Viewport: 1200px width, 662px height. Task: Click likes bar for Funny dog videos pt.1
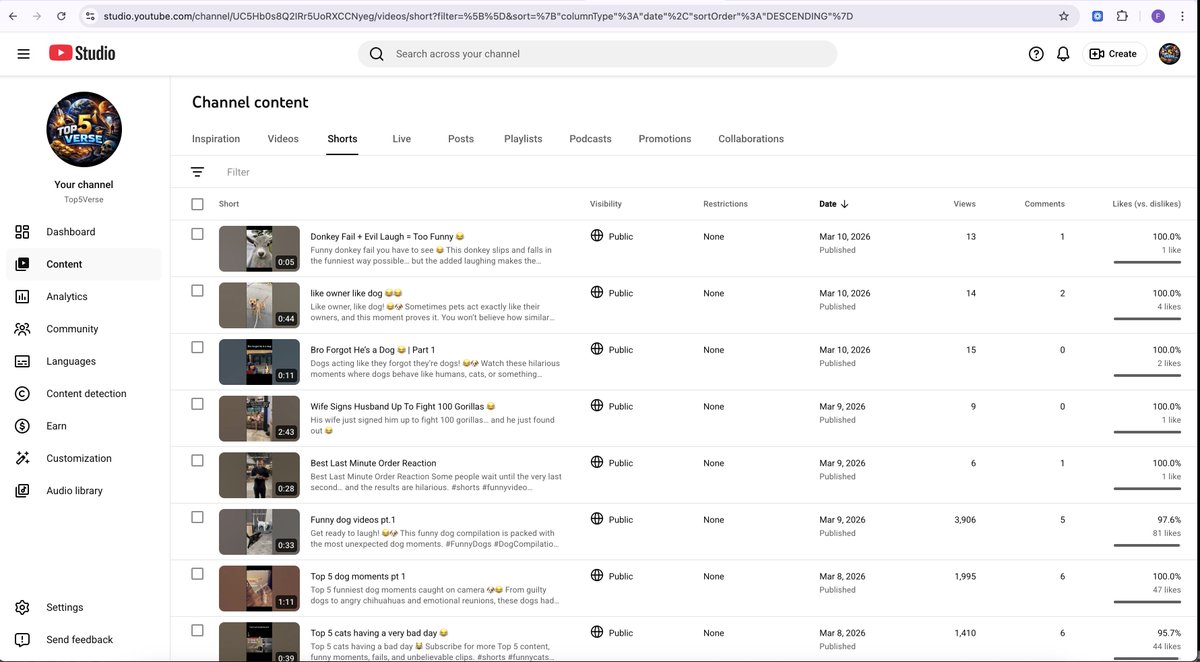pos(1147,545)
